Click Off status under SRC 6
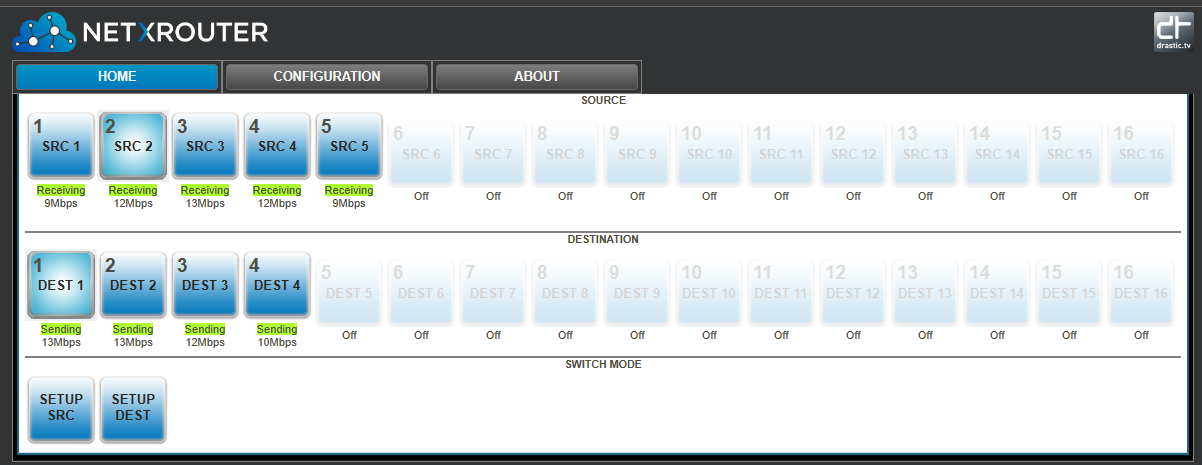The width and height of the screenshot is (1202, 465). 421,196
